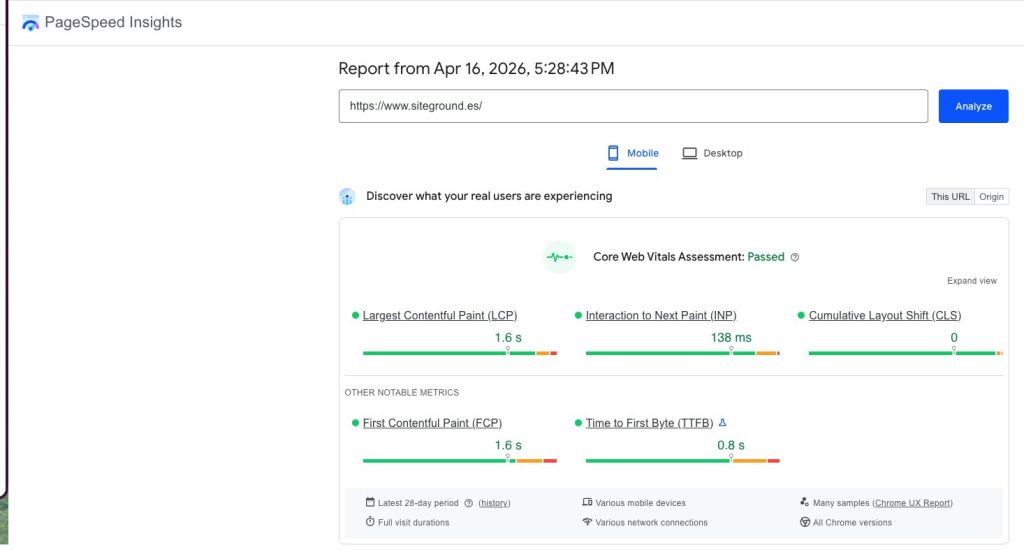The height and width of the screenshot is (550, 1024).
Task: Click the green status dot beside LCP
Action: [355, 315]
